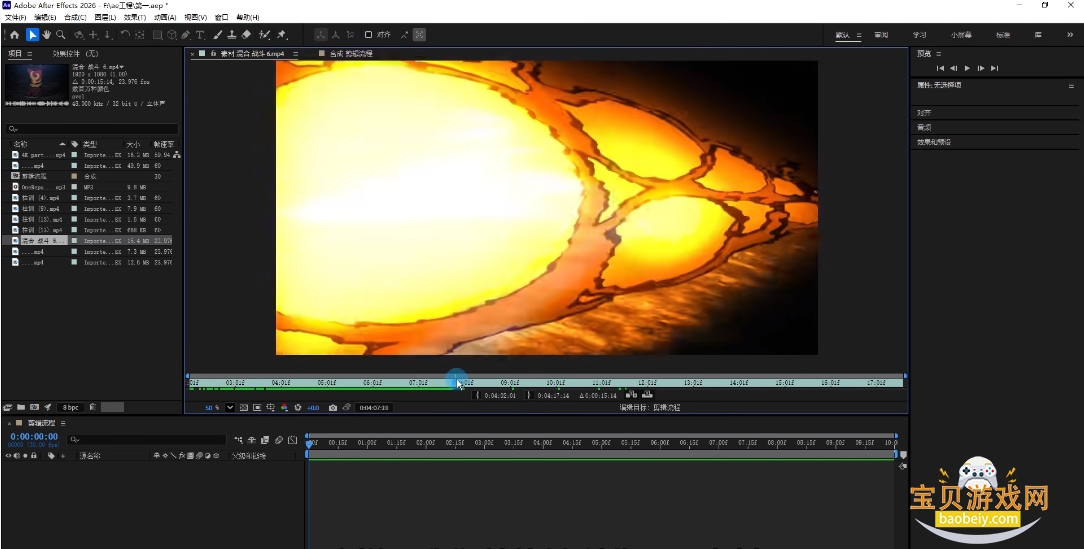Click the 0:04:07:18 timecode button
The width and height of the screenshot is (1084, 549).
pos(374,407)
